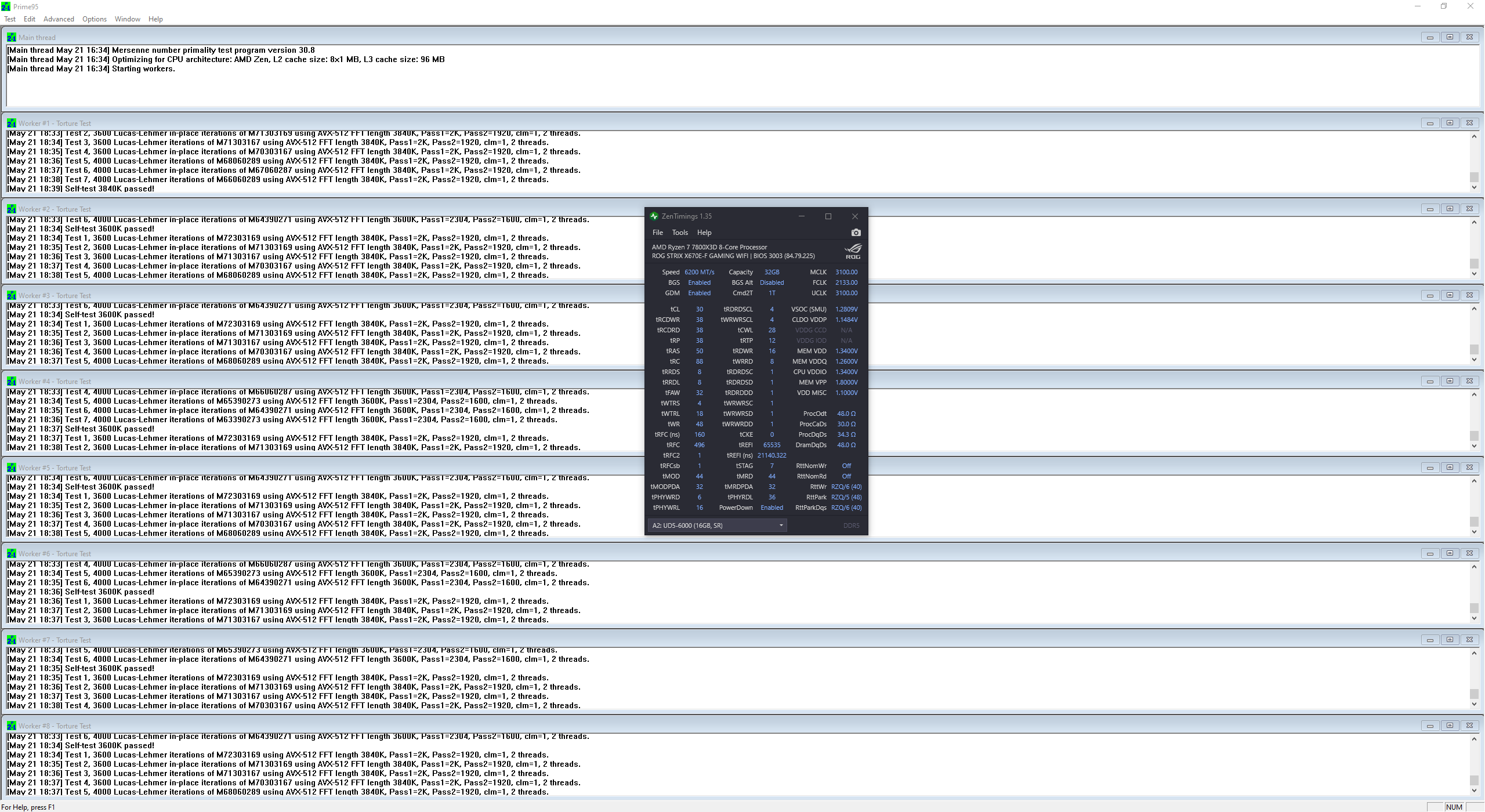Screen dimensions: 1485x812
Task: Click the ZenTimings screenshot camera icon
Action: [x=856, y=233]
